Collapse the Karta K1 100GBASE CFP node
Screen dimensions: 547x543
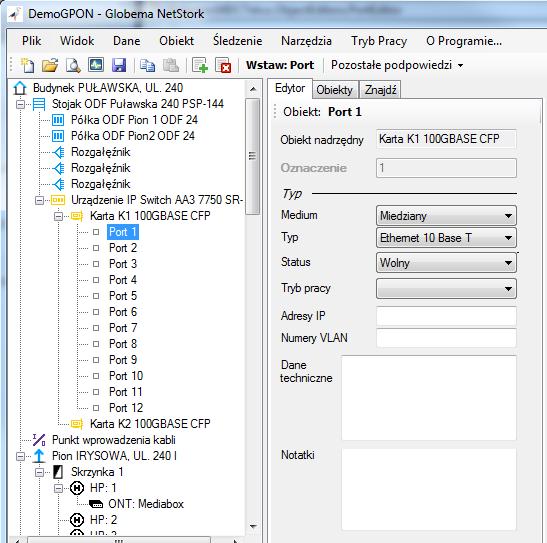point(58,217)
